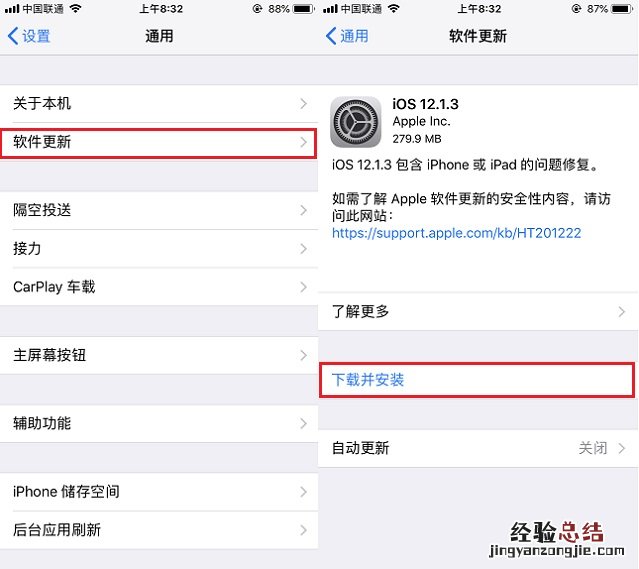Tap the 设置 back arrow icon
639x569 pixels.
[x=13, y=36]
